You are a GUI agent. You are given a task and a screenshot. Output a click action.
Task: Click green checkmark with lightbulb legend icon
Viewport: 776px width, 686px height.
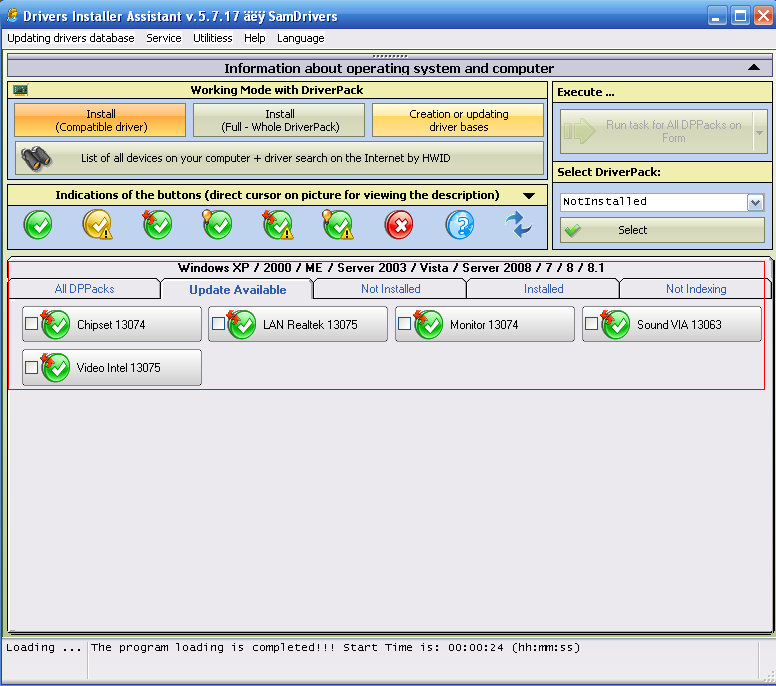point(217,225)
